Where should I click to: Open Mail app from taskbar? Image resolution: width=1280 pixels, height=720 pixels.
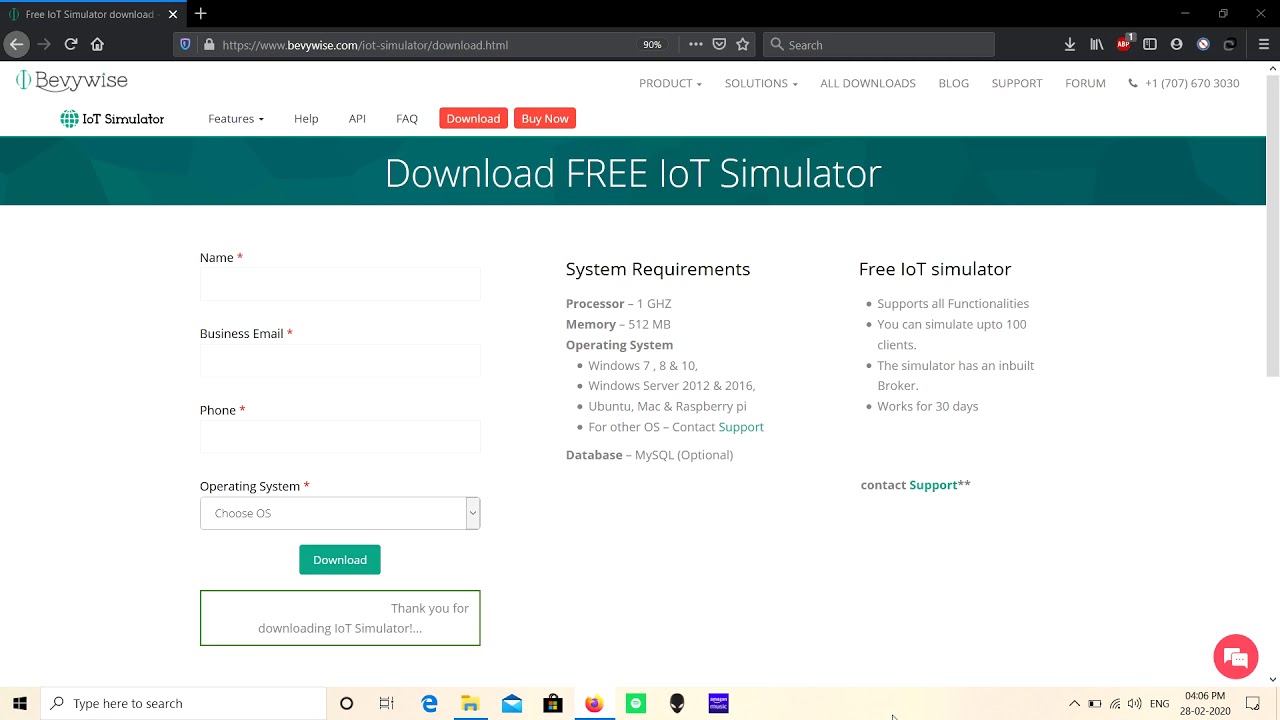[512, 704]
